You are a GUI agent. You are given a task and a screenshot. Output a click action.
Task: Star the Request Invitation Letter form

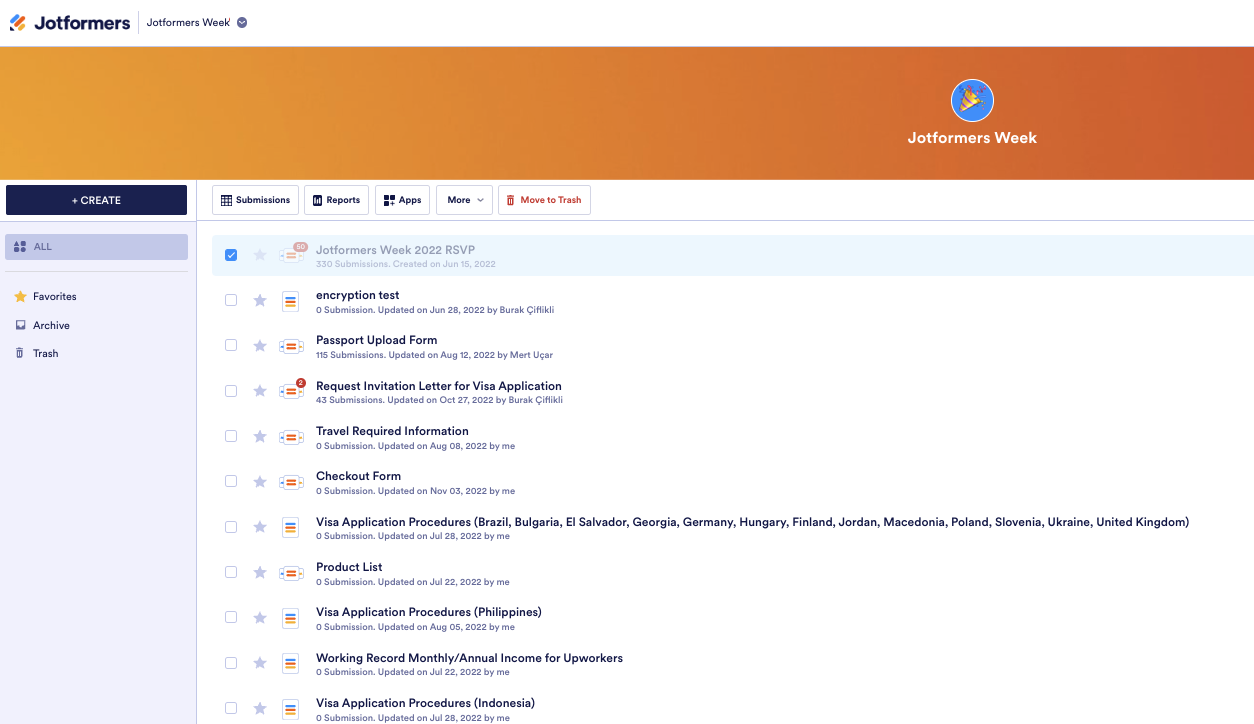[x=260, y=391]
